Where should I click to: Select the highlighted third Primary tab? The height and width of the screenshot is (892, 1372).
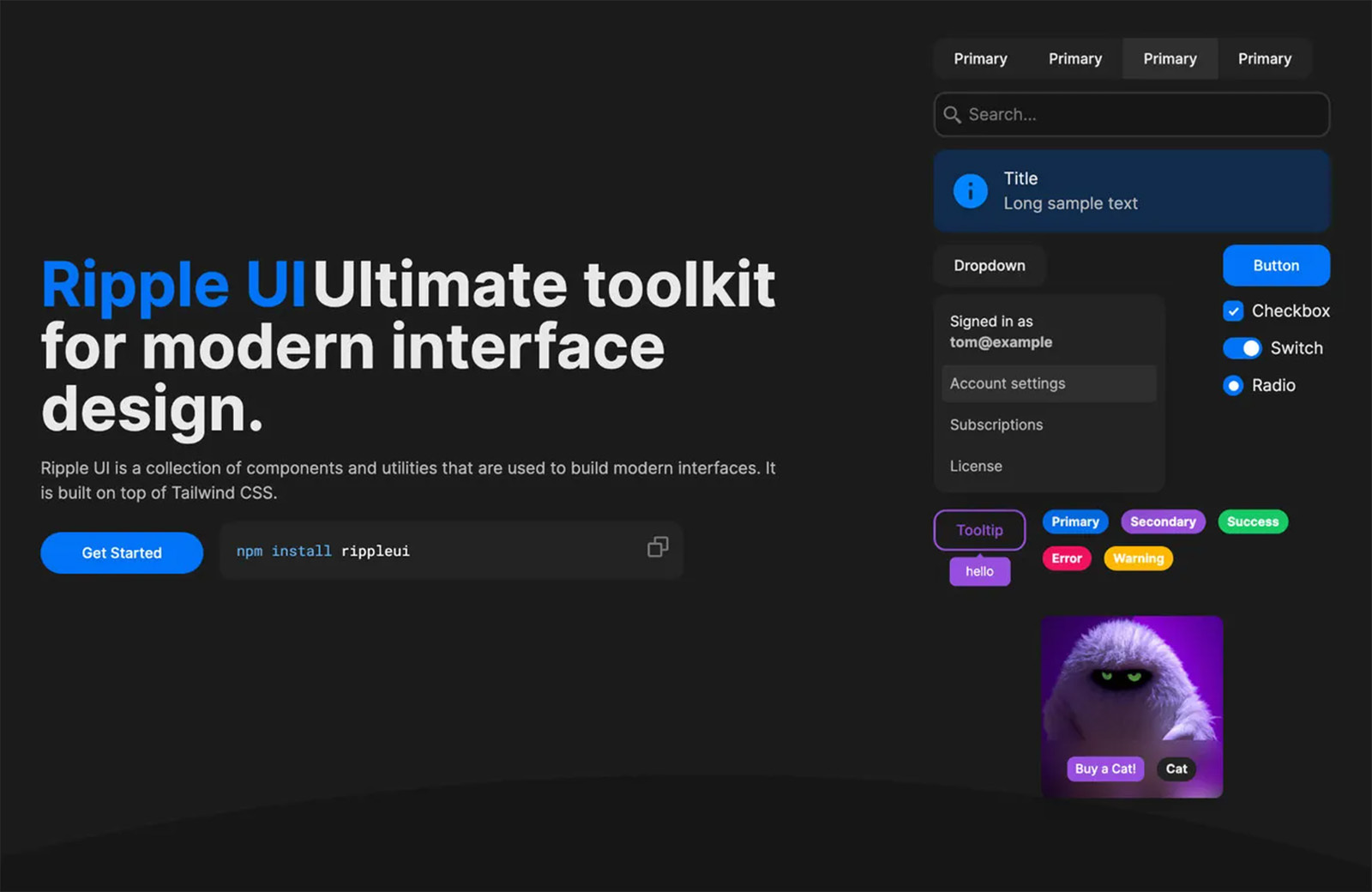[1170, 59]
